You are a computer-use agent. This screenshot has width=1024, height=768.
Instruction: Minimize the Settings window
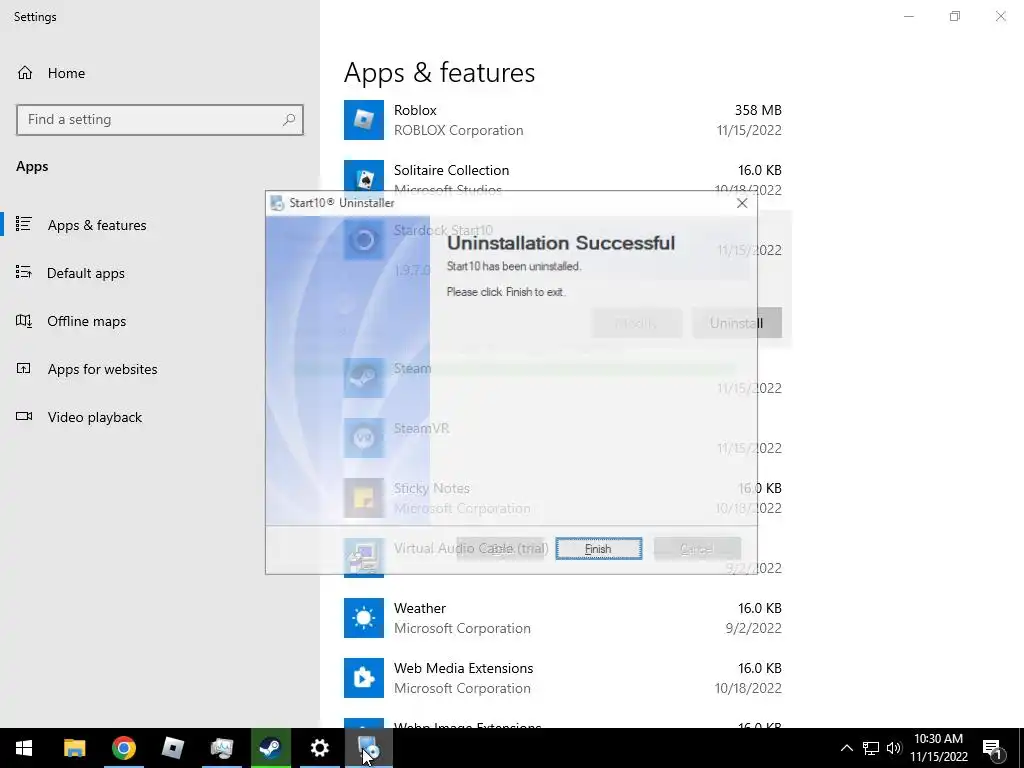point(908,16)
